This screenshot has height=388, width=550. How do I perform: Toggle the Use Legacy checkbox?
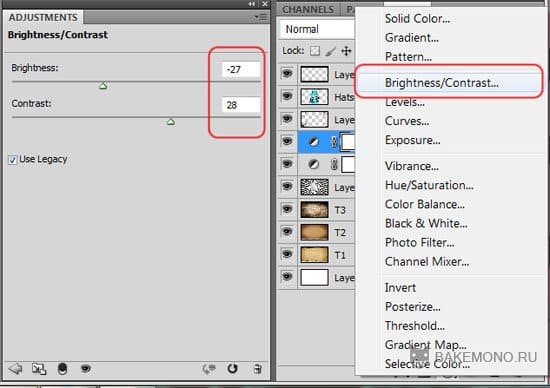click(x=13, y=160)
